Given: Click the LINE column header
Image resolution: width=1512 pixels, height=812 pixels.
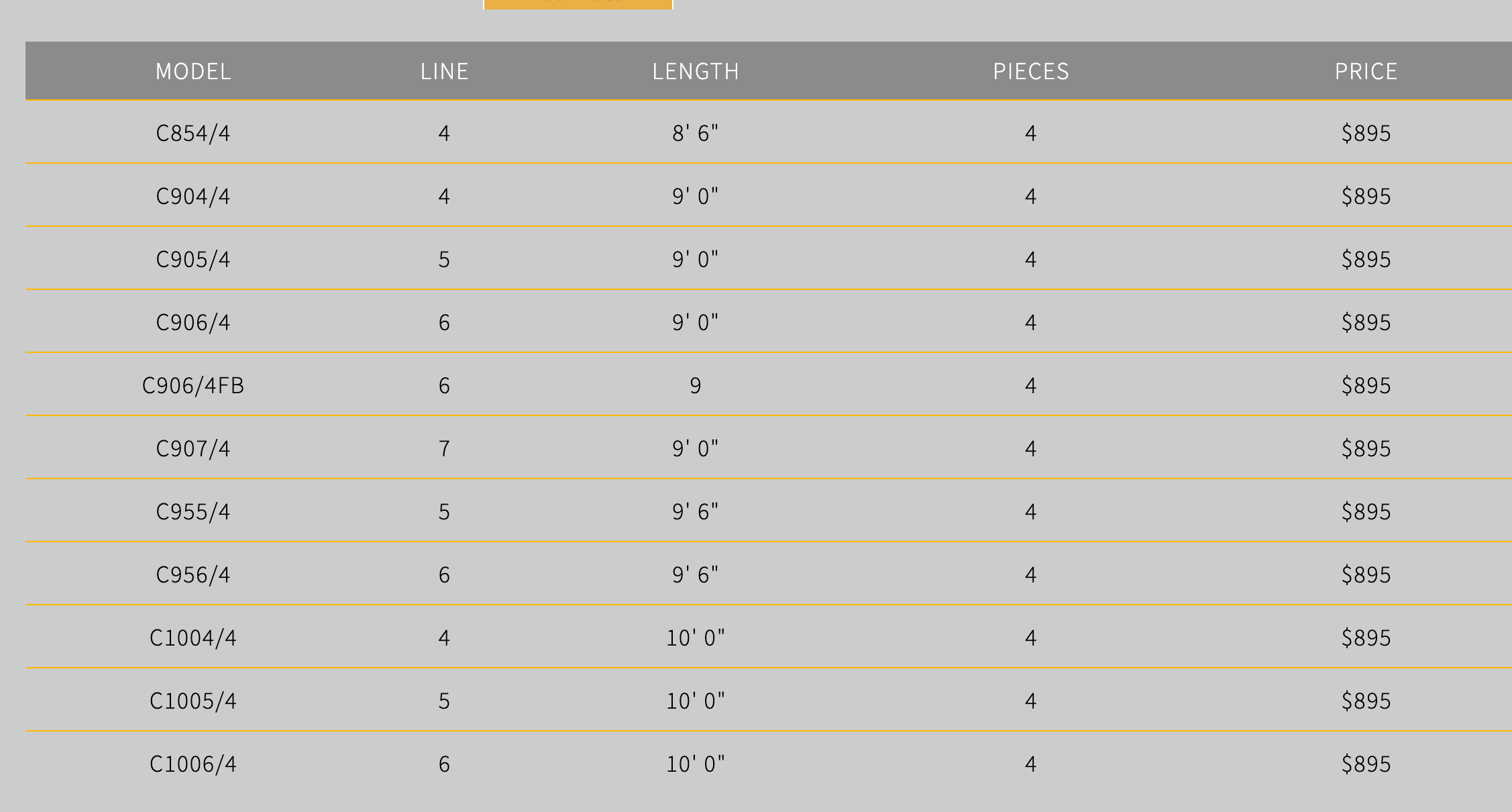Looking at the screenshot, I should (x=444, y=71).
